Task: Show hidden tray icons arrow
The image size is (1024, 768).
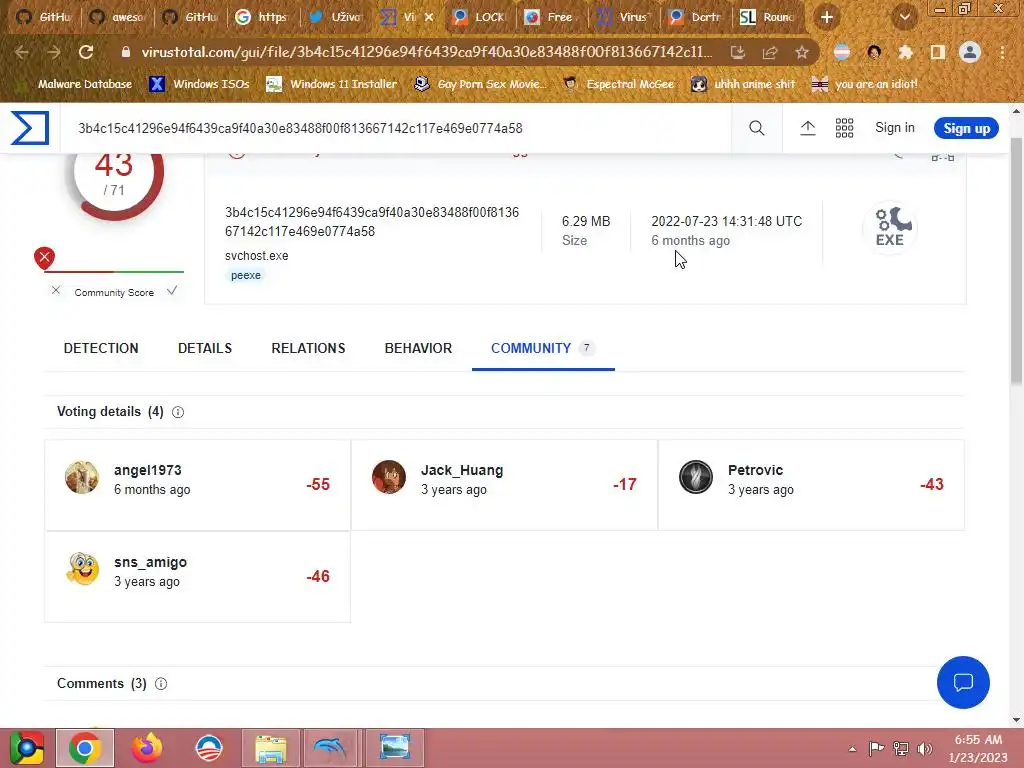Action: tap(852, 749)
